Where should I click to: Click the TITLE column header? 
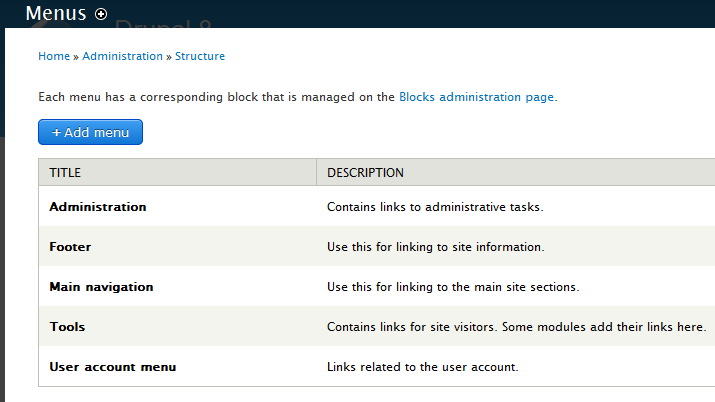65,173
